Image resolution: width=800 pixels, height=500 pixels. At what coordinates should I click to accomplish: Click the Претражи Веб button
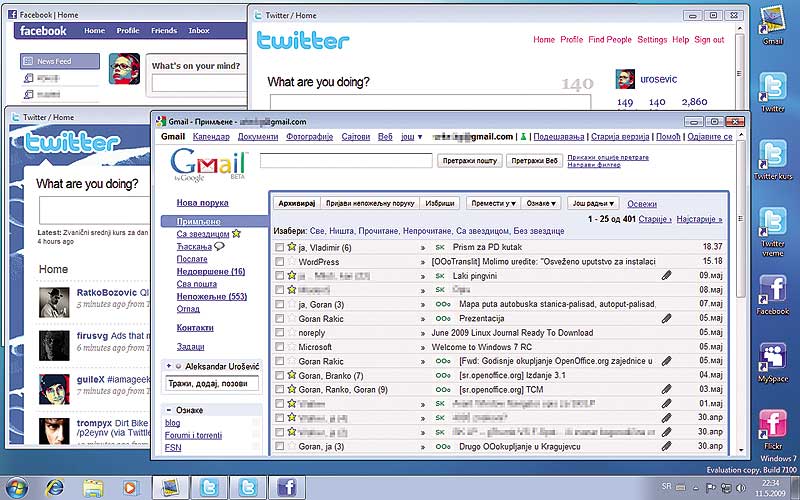coord(534,161)
